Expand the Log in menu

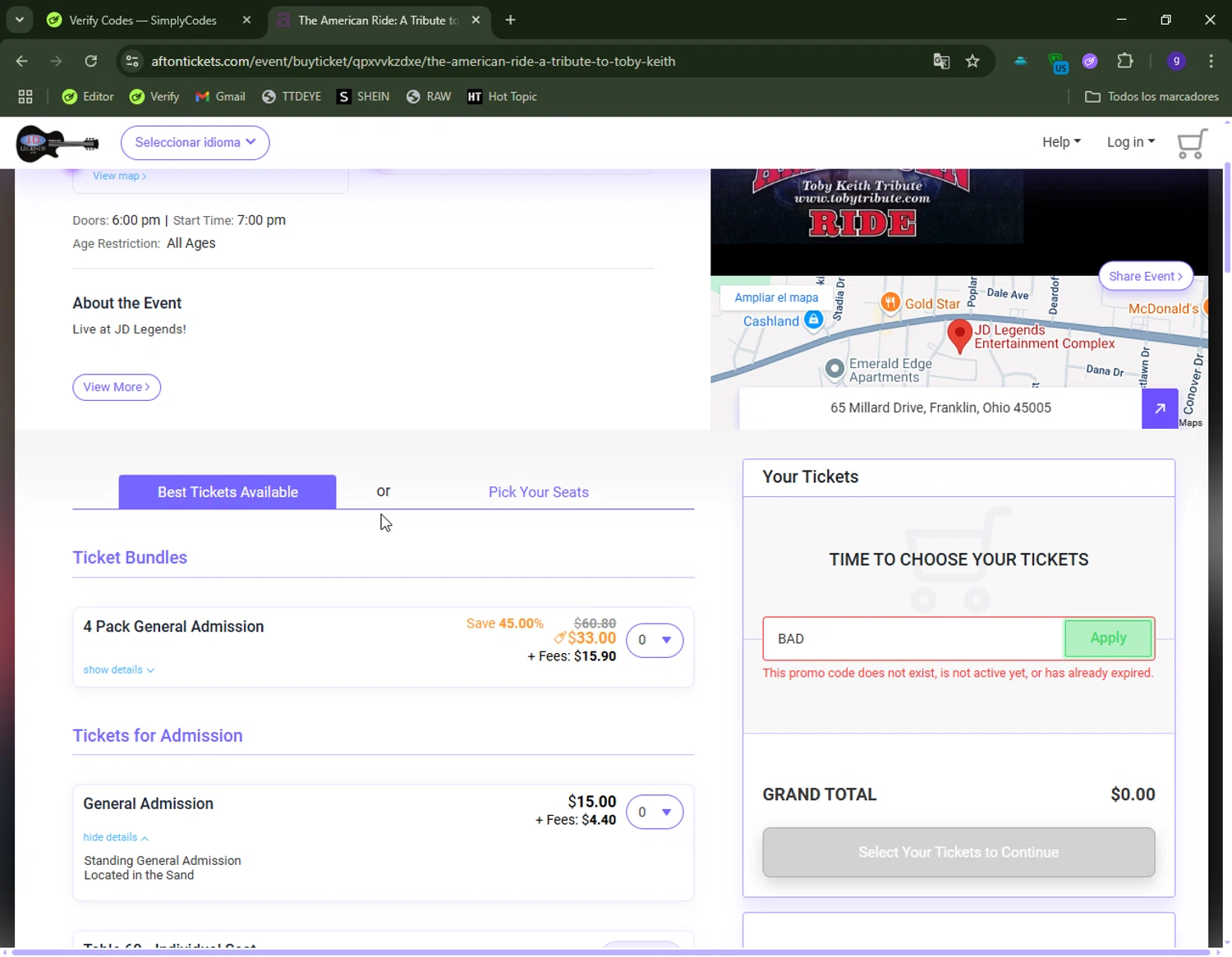coord(1130,142)
